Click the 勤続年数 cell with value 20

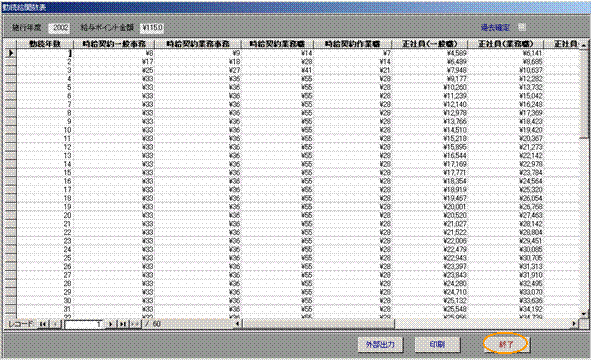click(45, 216)
